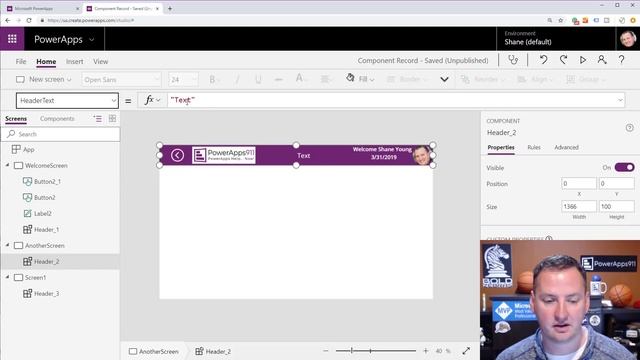
Task: Toggle bold text formatting
Action: [212, 80]
